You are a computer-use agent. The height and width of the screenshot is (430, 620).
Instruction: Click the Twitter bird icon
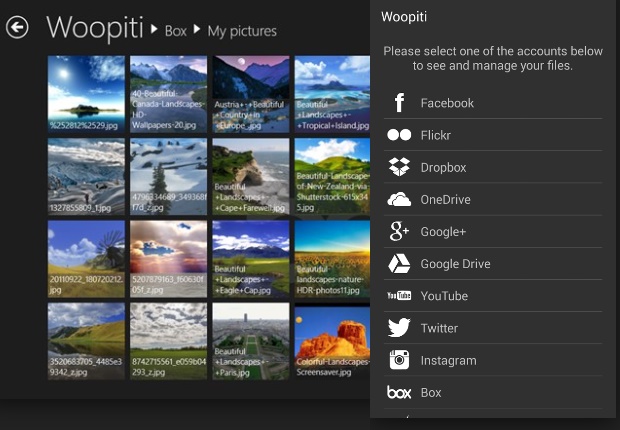pos(399,328)
